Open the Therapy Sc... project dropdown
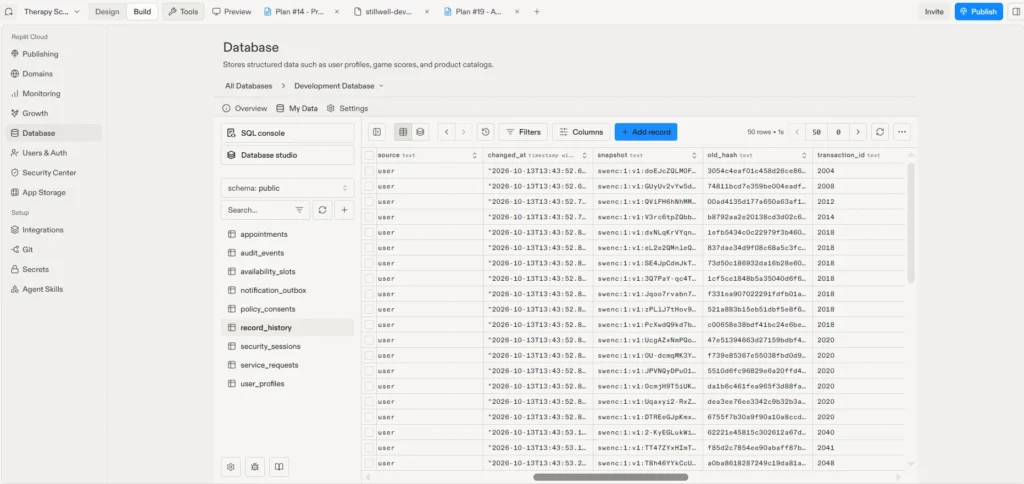This screenshot has height=484, width=1024. point(52,12)
